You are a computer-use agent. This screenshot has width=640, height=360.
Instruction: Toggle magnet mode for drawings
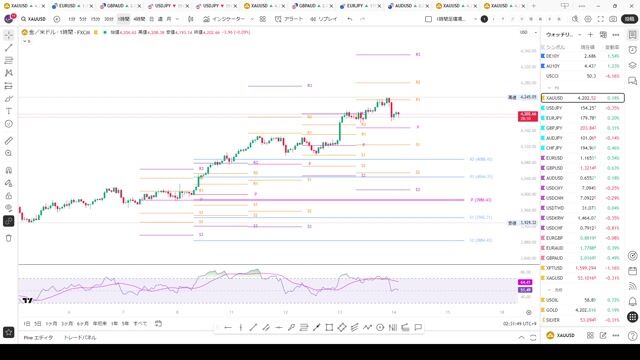tap(9, 170)
